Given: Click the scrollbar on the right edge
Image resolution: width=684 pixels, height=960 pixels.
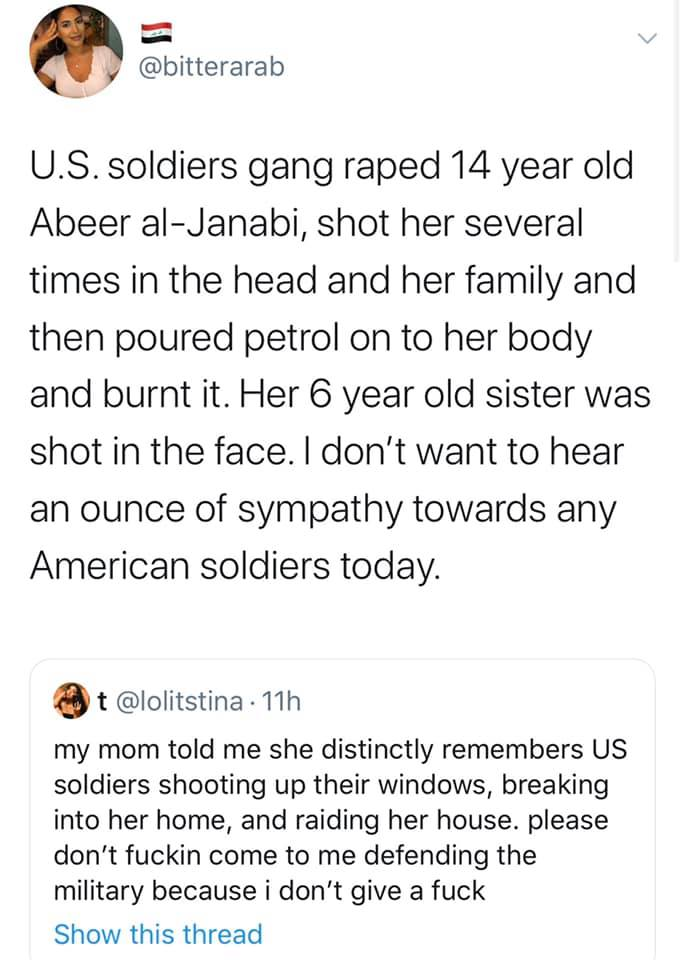Looking at the screenshot, I should (676, 132).
